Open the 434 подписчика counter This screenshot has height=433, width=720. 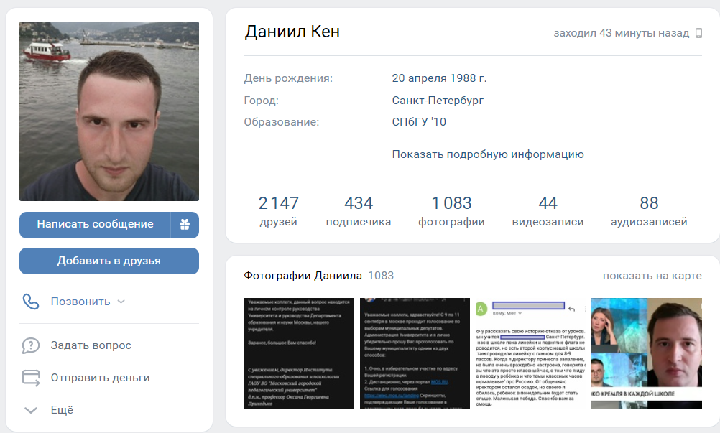[x=359, y=211]
